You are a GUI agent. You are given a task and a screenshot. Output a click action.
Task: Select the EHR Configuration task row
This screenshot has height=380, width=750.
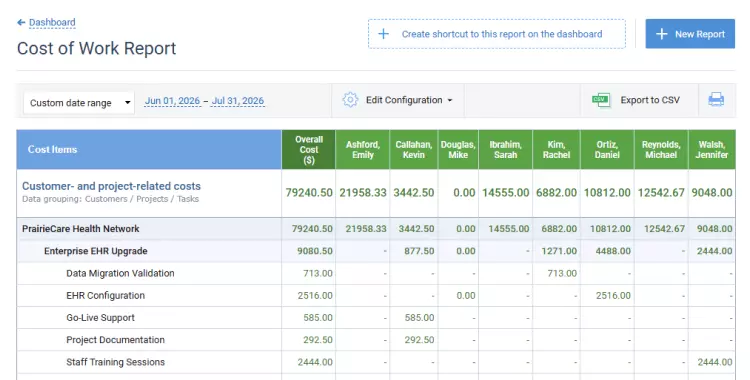[376, 295]
